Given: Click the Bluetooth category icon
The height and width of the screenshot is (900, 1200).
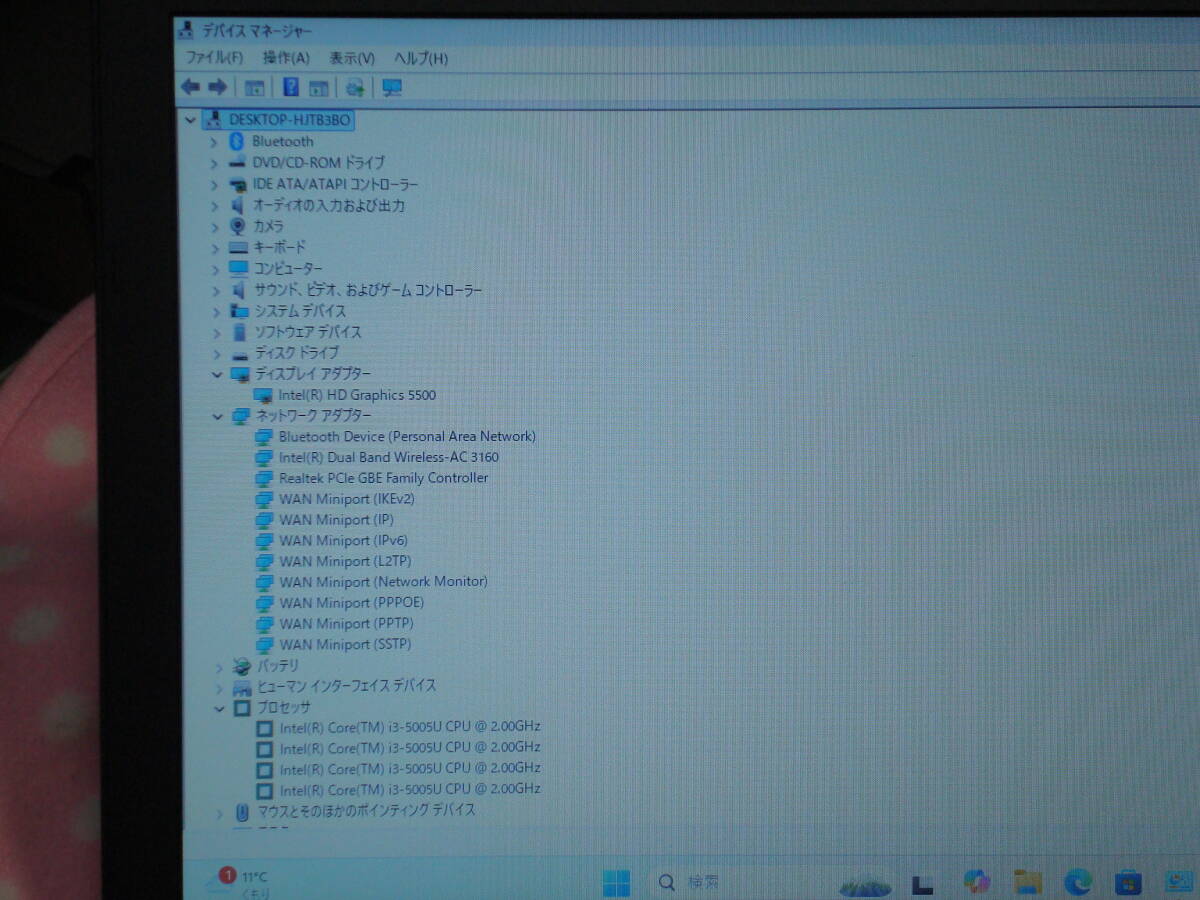Looking at the screenshot, I should 237,141.
